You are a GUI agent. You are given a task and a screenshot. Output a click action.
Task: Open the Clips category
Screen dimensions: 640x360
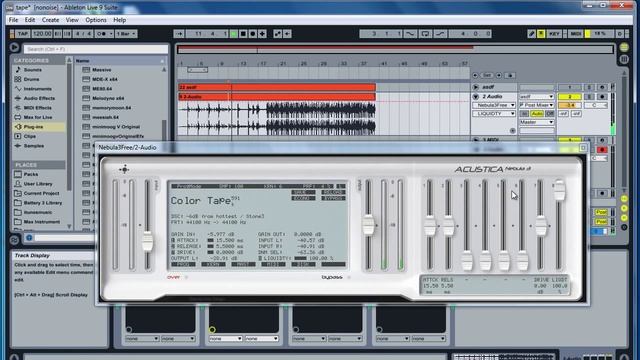[x=30, y=136]
